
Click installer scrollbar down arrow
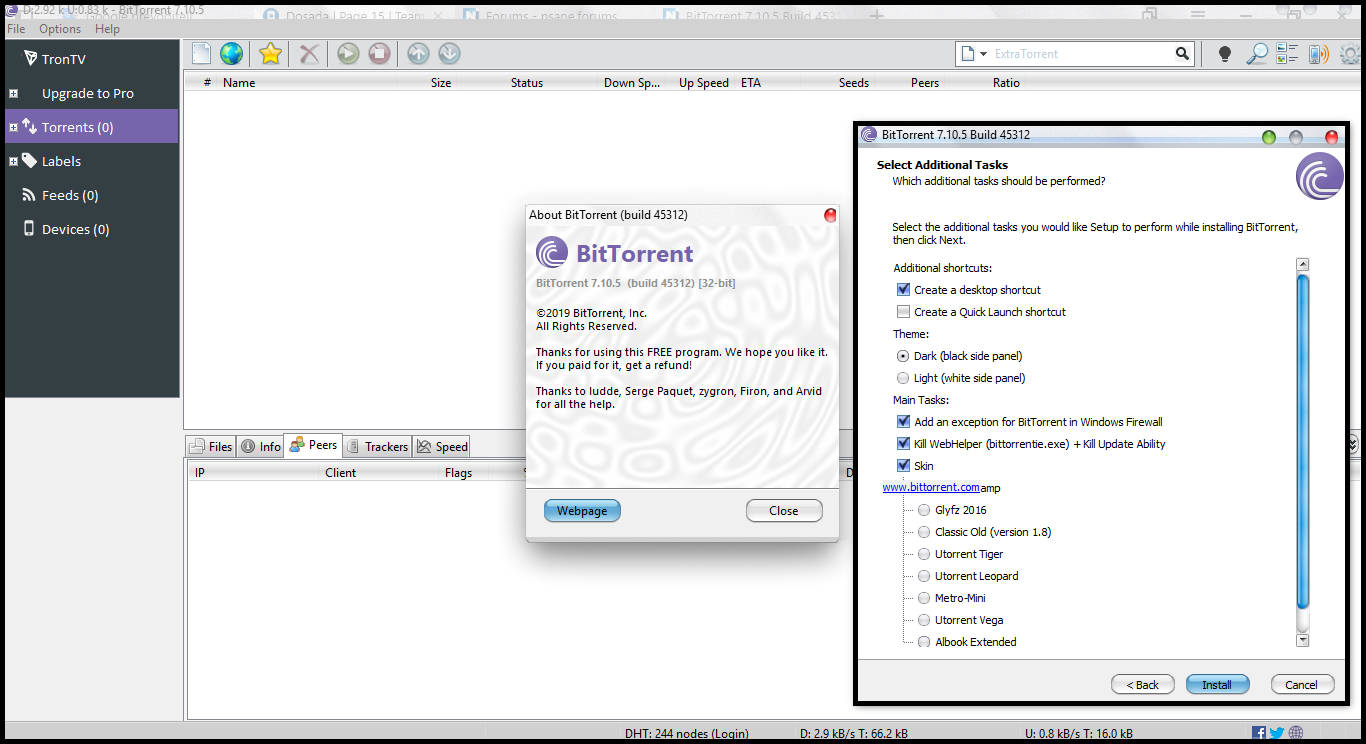pyautogui.click(x=1302, y=640)
